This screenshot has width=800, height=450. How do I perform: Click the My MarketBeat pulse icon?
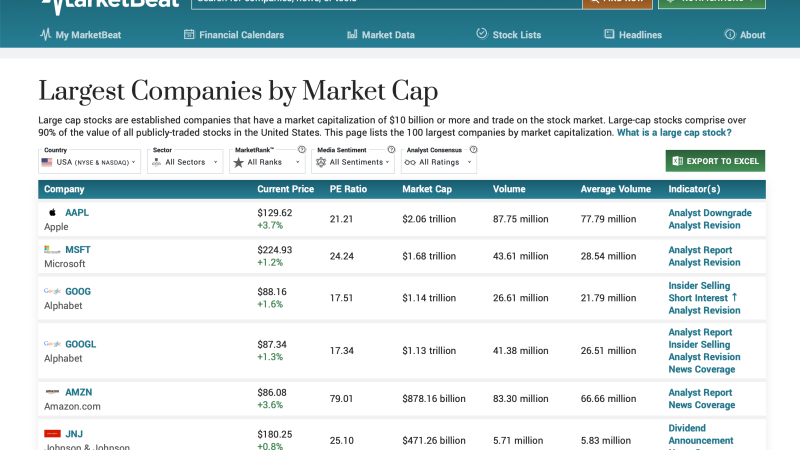coord(45,35)
